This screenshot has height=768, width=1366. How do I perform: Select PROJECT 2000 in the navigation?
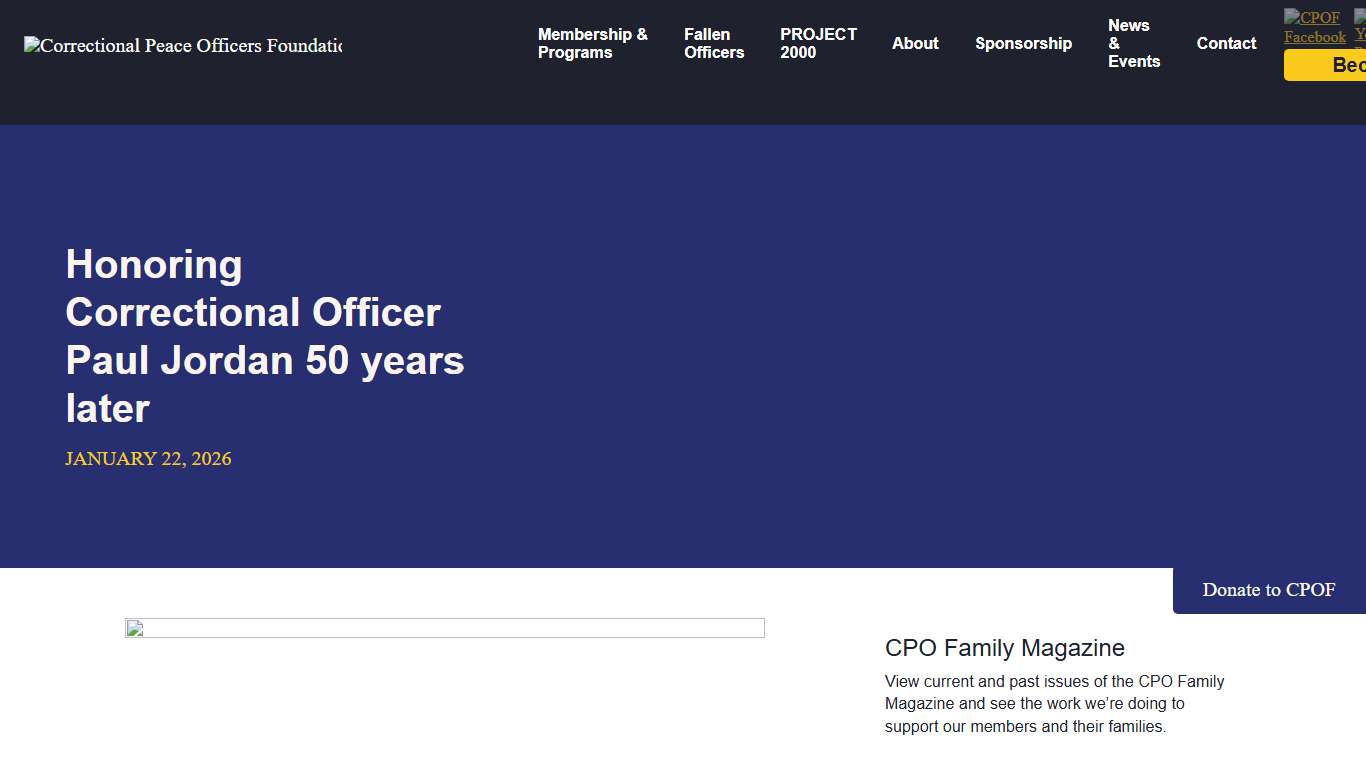click(x=818, y=43)
